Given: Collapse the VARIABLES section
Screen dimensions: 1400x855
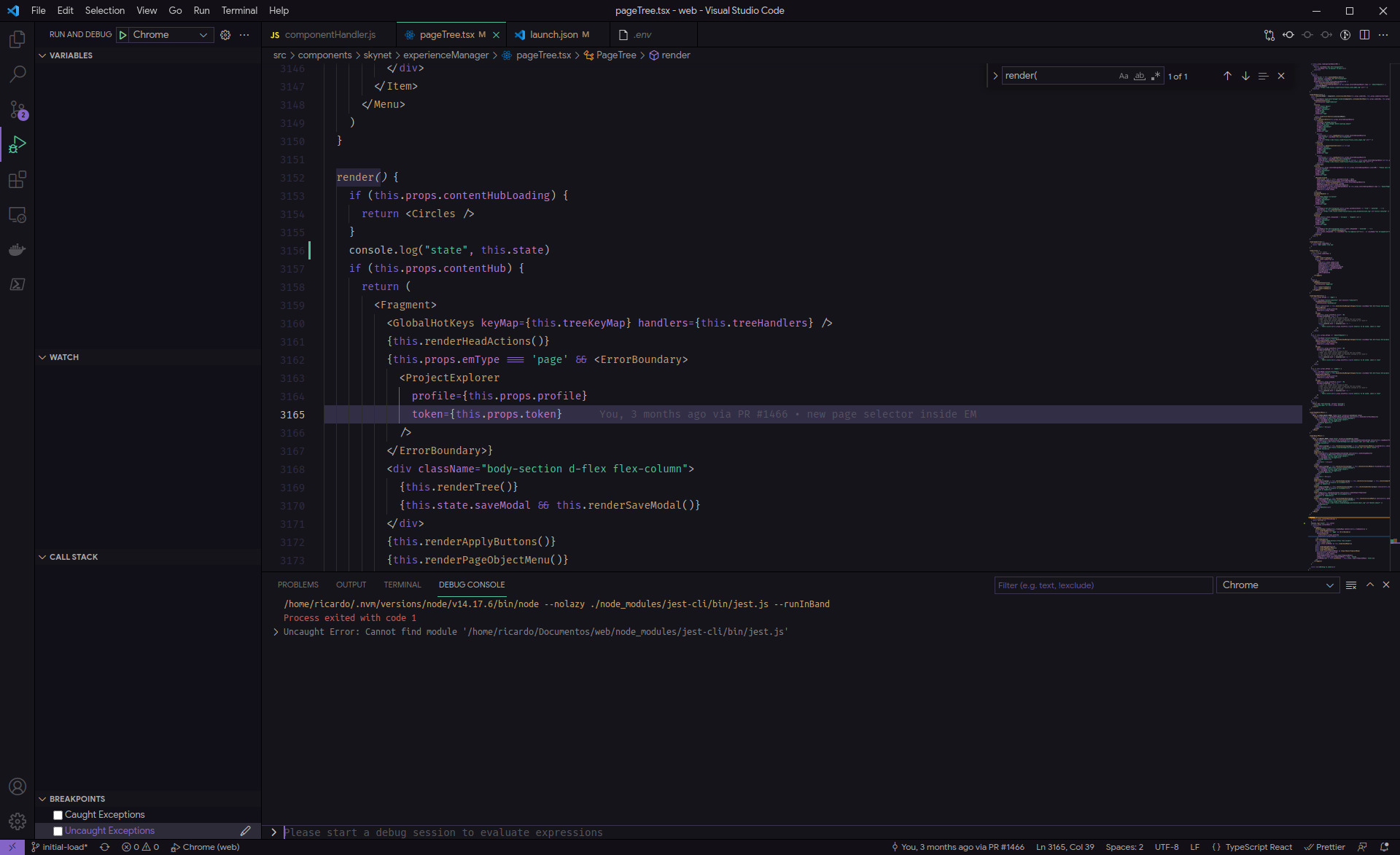Looking at the screenshot, I should tap(148, 55).
